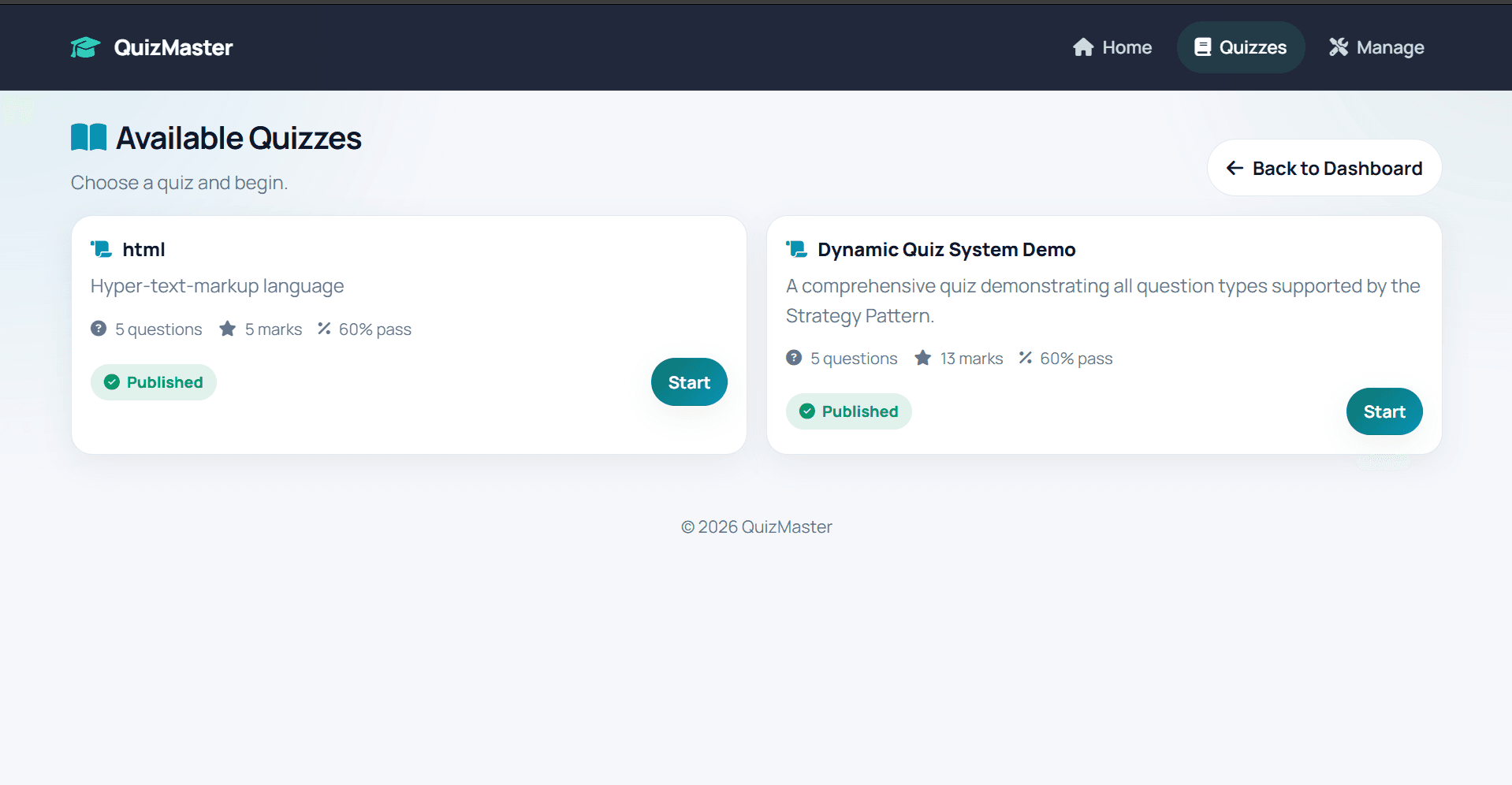Click the Published badge on Dynamic Quiz card

point(849,411)
